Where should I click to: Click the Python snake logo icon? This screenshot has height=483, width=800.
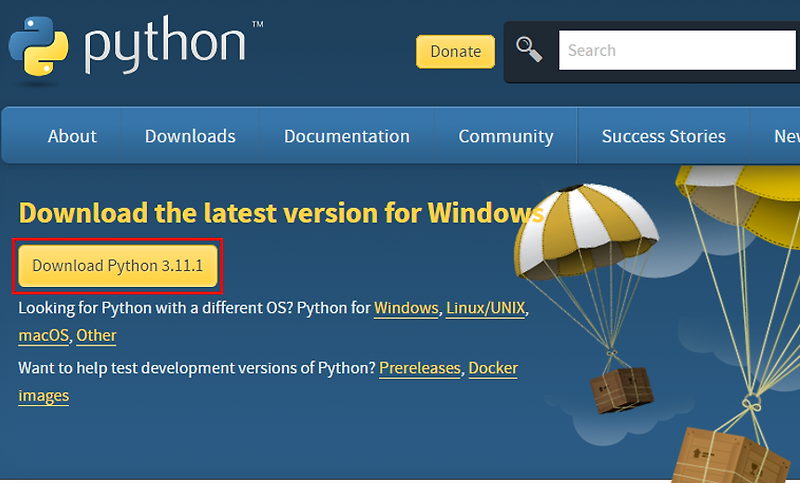[x=38, y=46]
